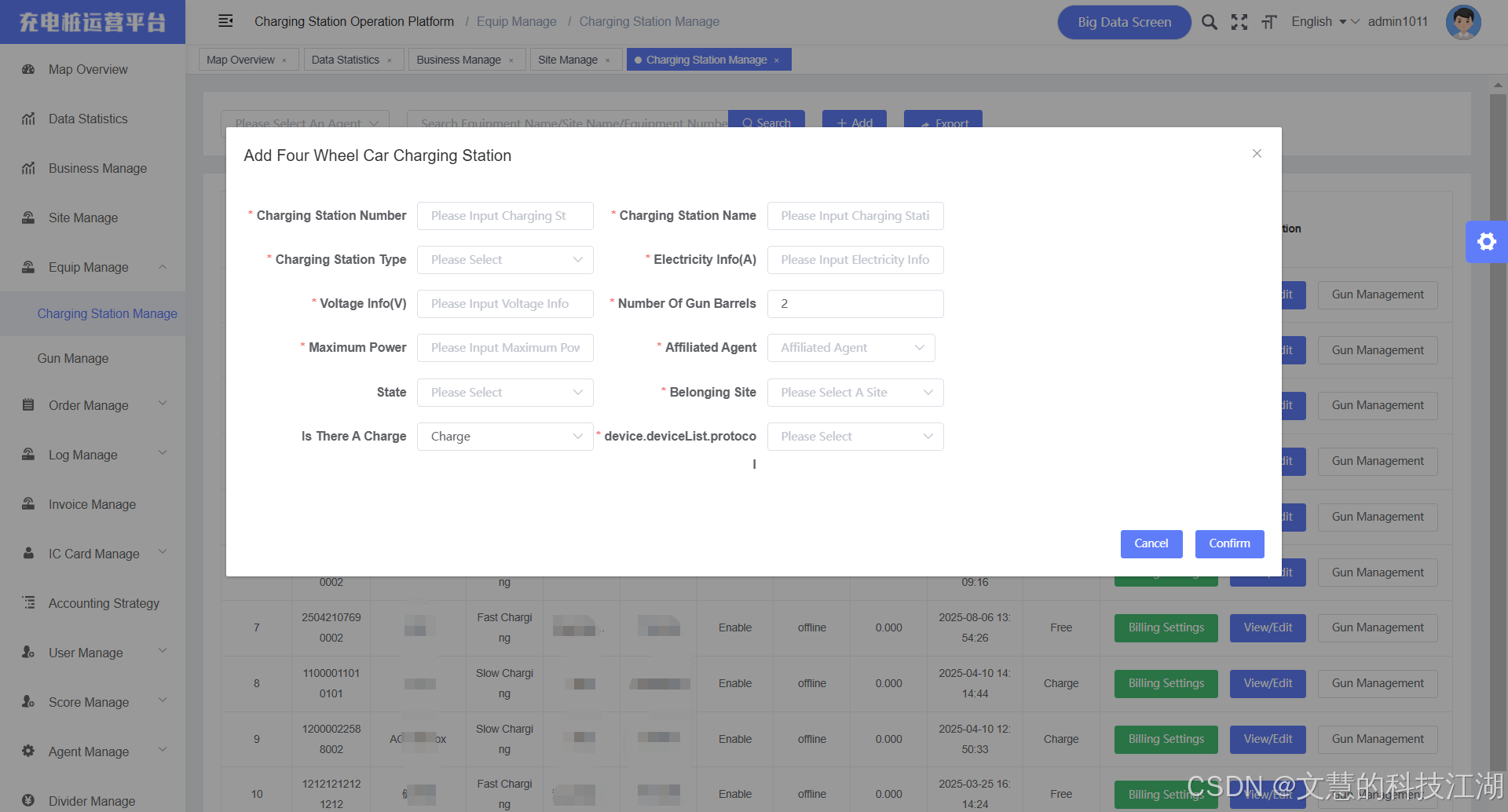Click the Log Manage sidebar icon

pyautogui.click(x=28, y=455)
